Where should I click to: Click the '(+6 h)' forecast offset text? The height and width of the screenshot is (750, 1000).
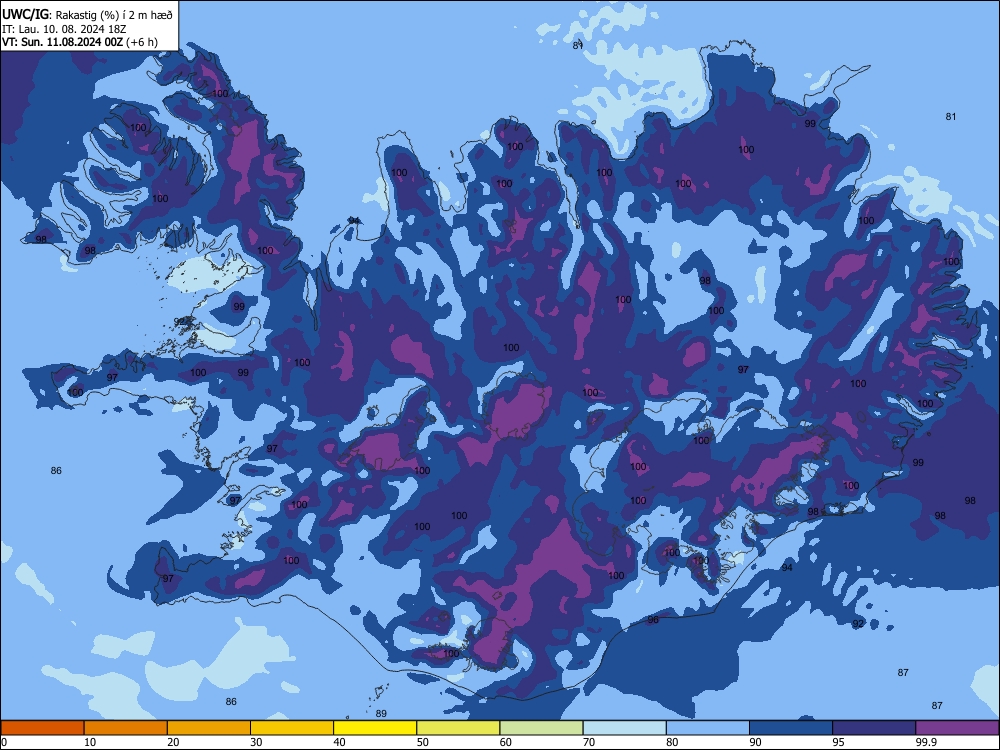tap(142, 42)
